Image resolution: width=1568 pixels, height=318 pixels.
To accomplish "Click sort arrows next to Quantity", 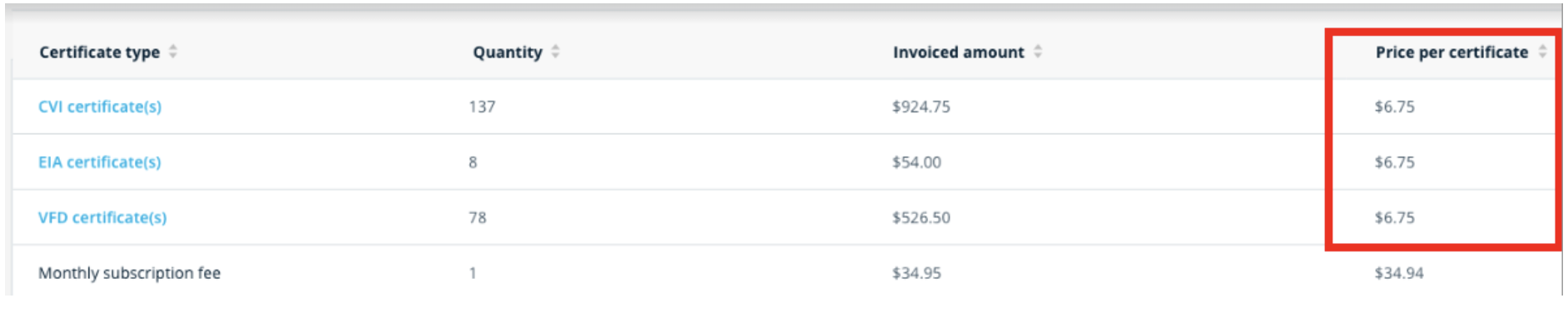I will 555,52.
